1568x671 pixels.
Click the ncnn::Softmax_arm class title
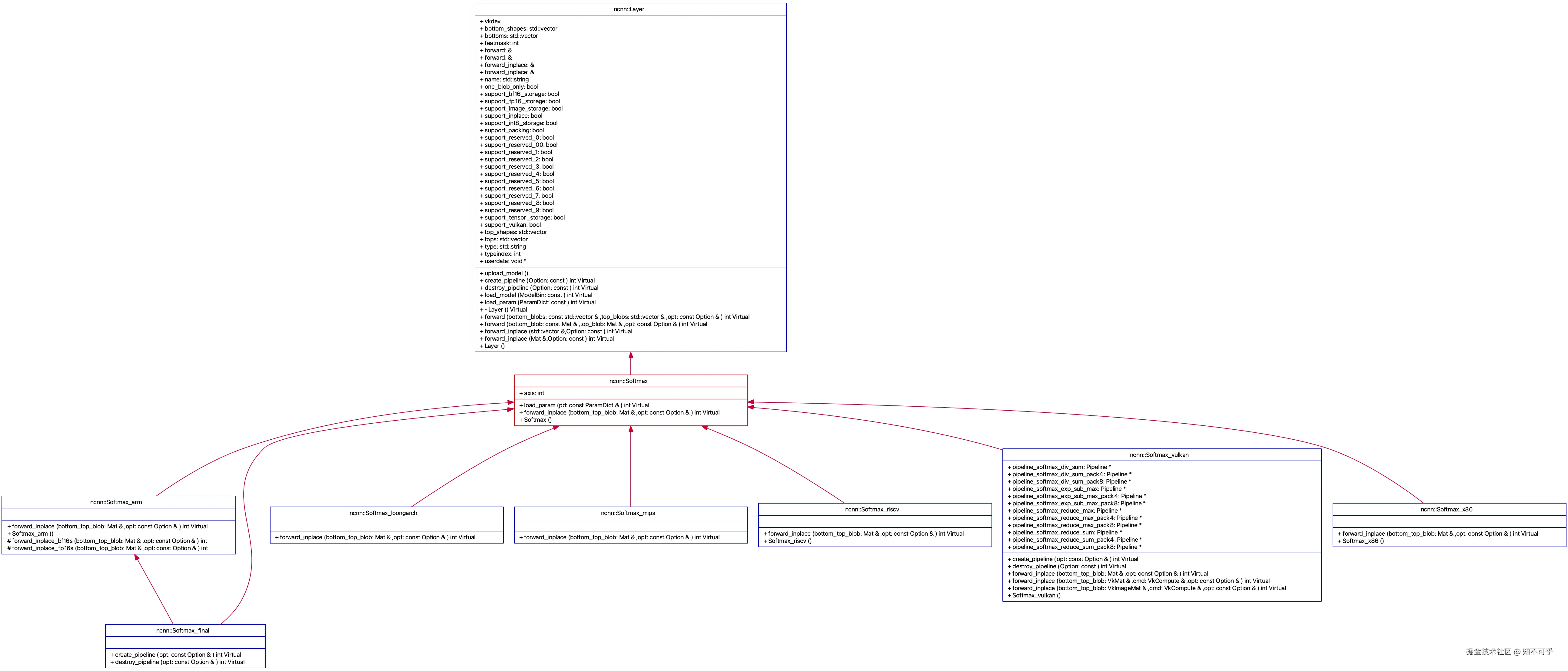point(116,502)
